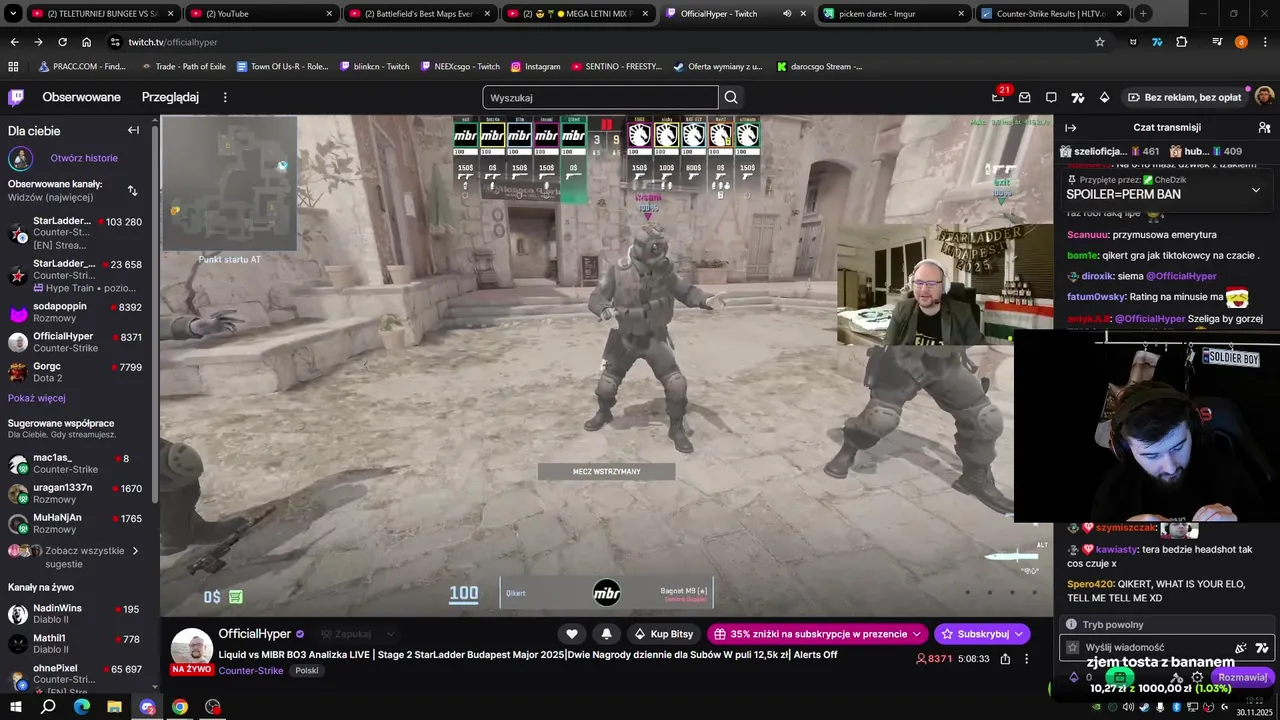This screenshot has width=1280, height=720.
Task: Click the Polski language tag
Action: 307,671
